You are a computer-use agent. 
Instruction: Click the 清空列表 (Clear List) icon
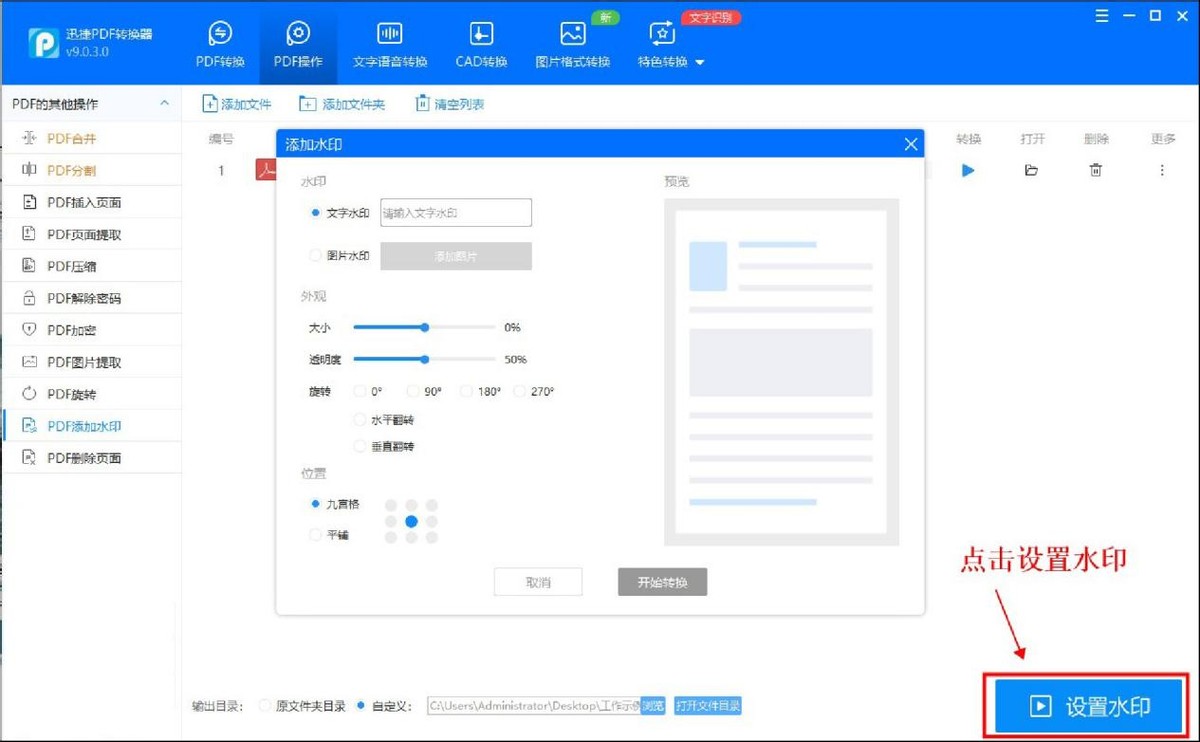pos(422,103)
